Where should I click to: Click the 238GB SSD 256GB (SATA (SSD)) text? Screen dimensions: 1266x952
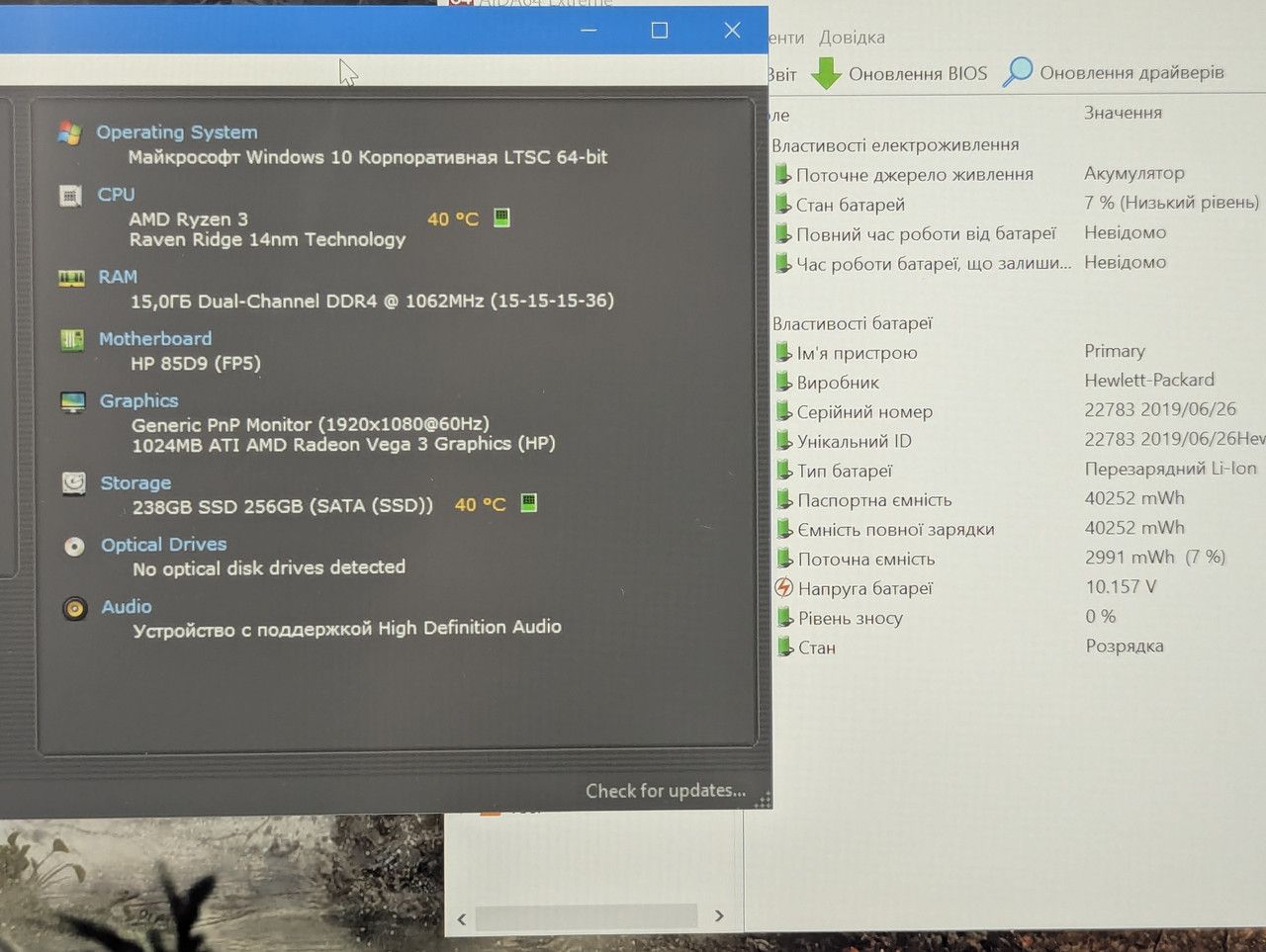pyautogui.click(x=283, y=506)
